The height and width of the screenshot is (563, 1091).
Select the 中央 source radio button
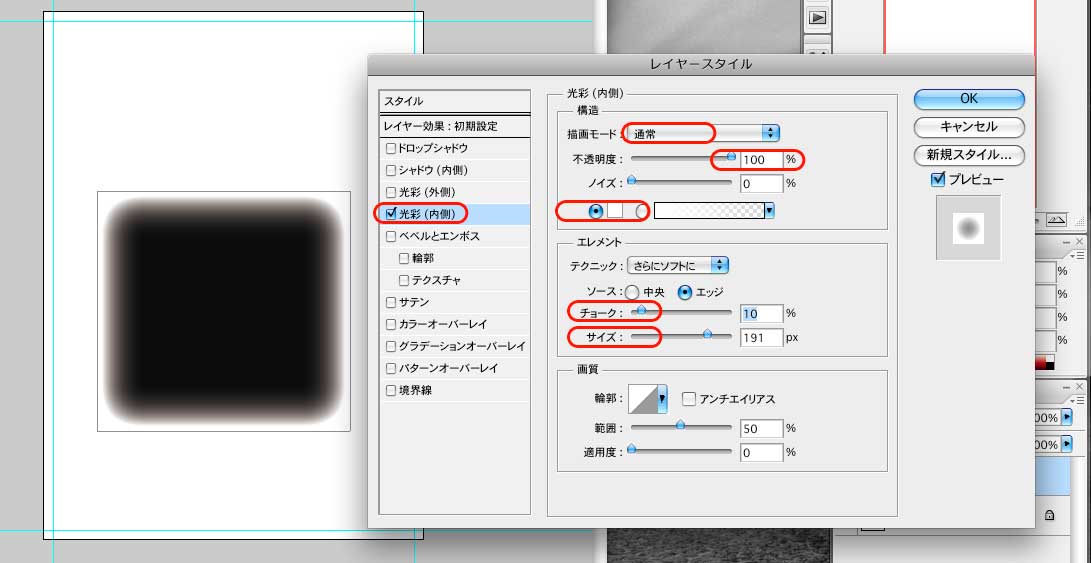tap(632, 292)
